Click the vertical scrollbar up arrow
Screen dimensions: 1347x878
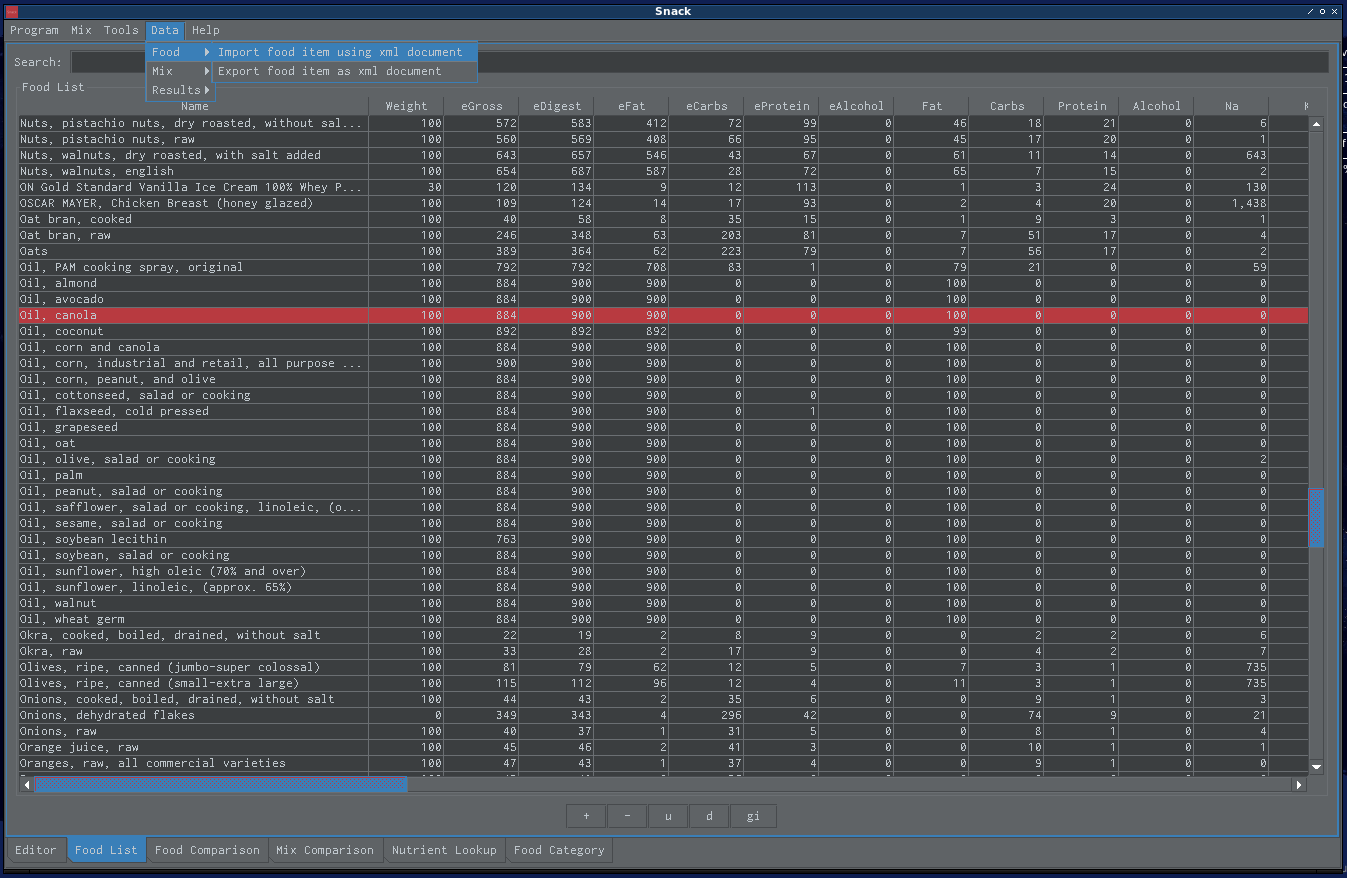(x=1316, y=124)
